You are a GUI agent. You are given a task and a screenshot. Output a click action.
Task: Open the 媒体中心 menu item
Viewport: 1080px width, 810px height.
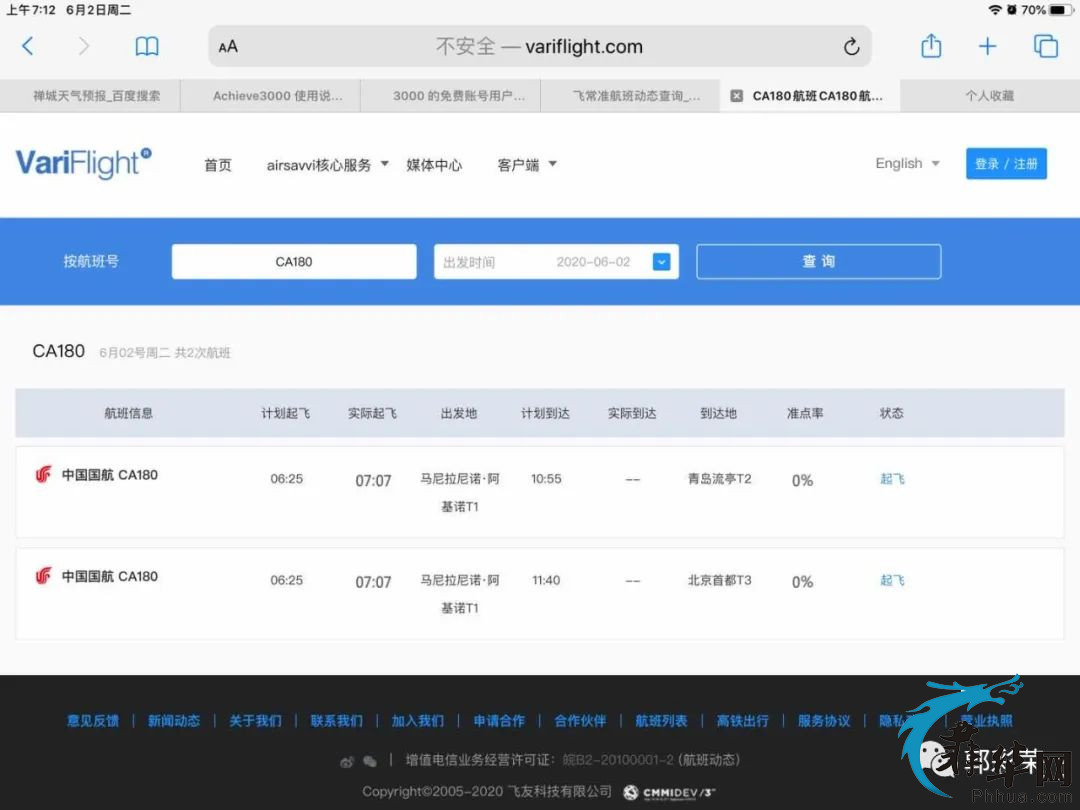pyautogui.click(x=434, y=165)
